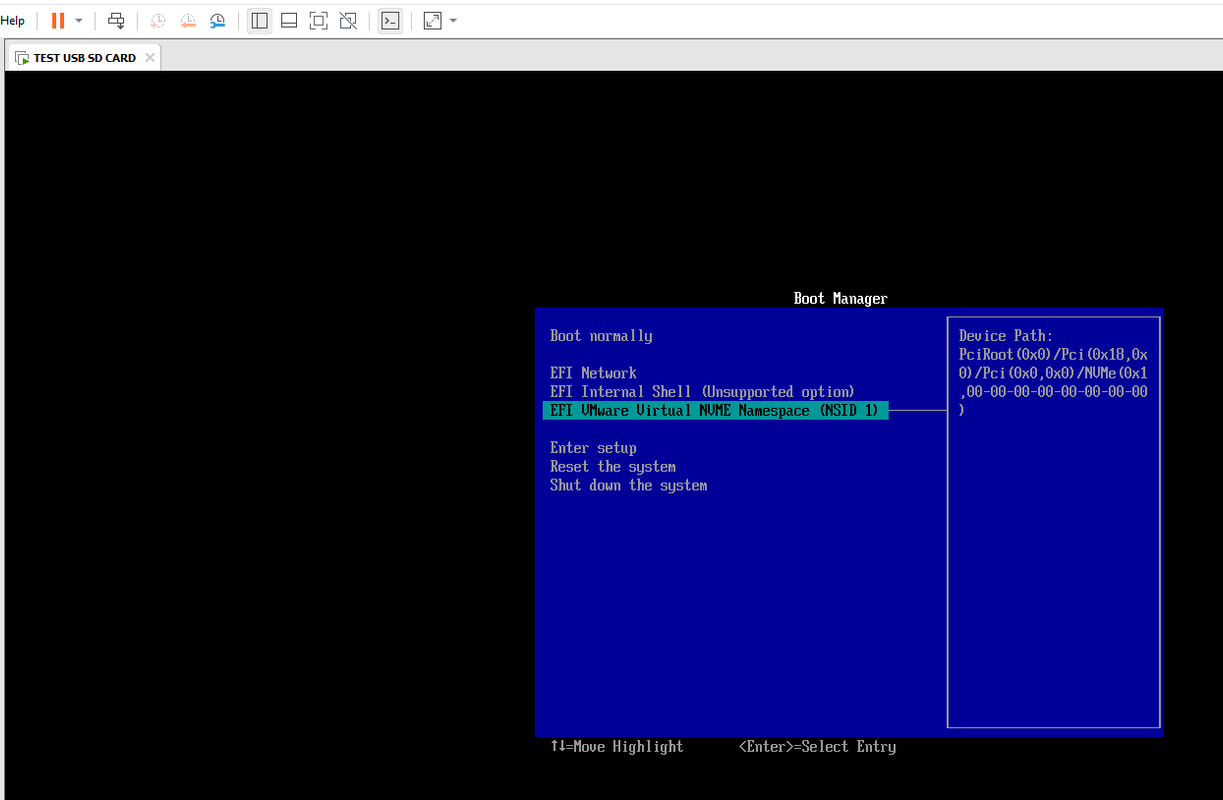The width and height of the screenshot is (1223, 800).
Task: Send Ctrl+Alt+Del to the virtual machine
Action: pyautogui.click(x=116, y=21)
